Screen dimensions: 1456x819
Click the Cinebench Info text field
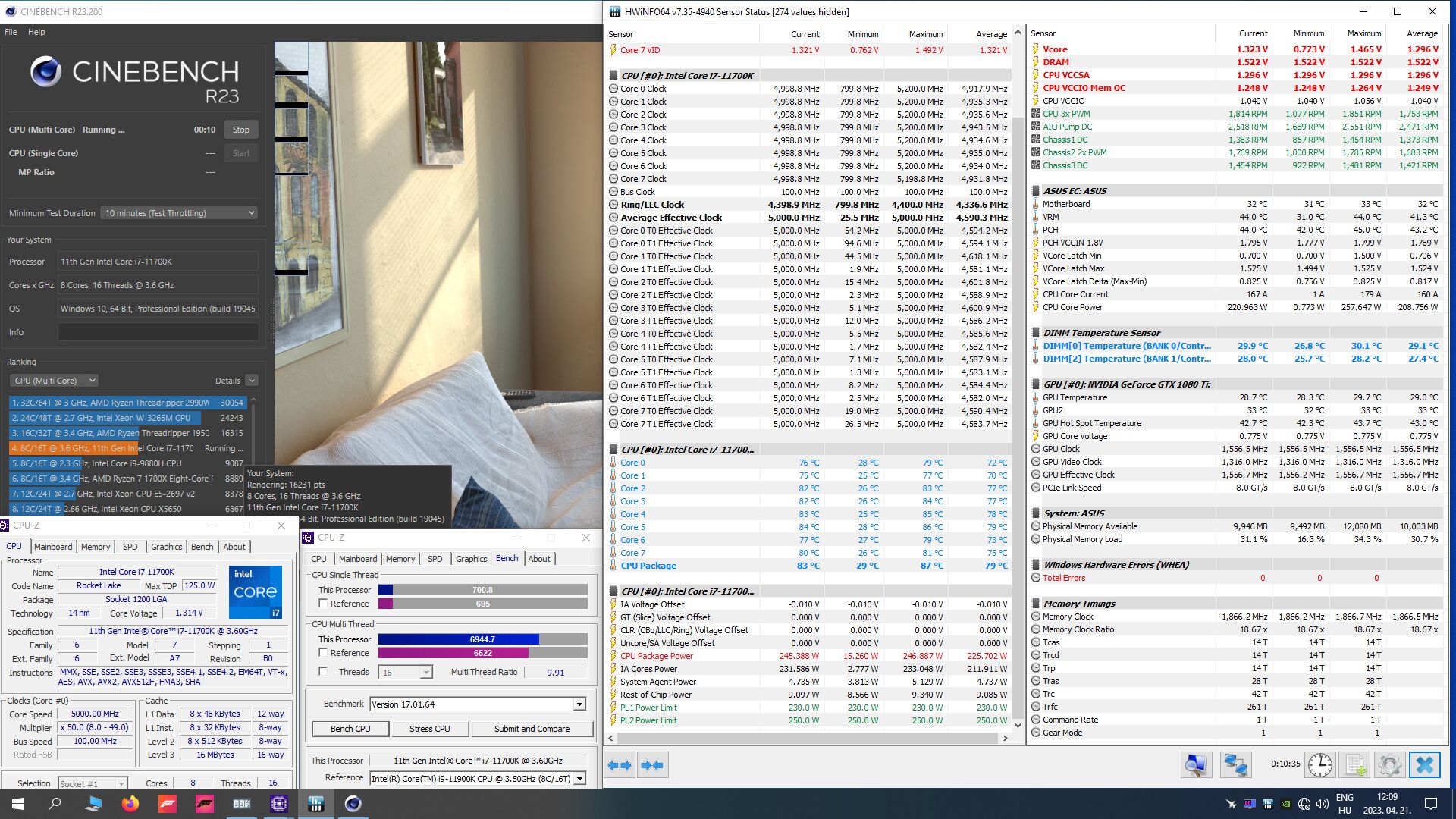[x=158, y=332]
